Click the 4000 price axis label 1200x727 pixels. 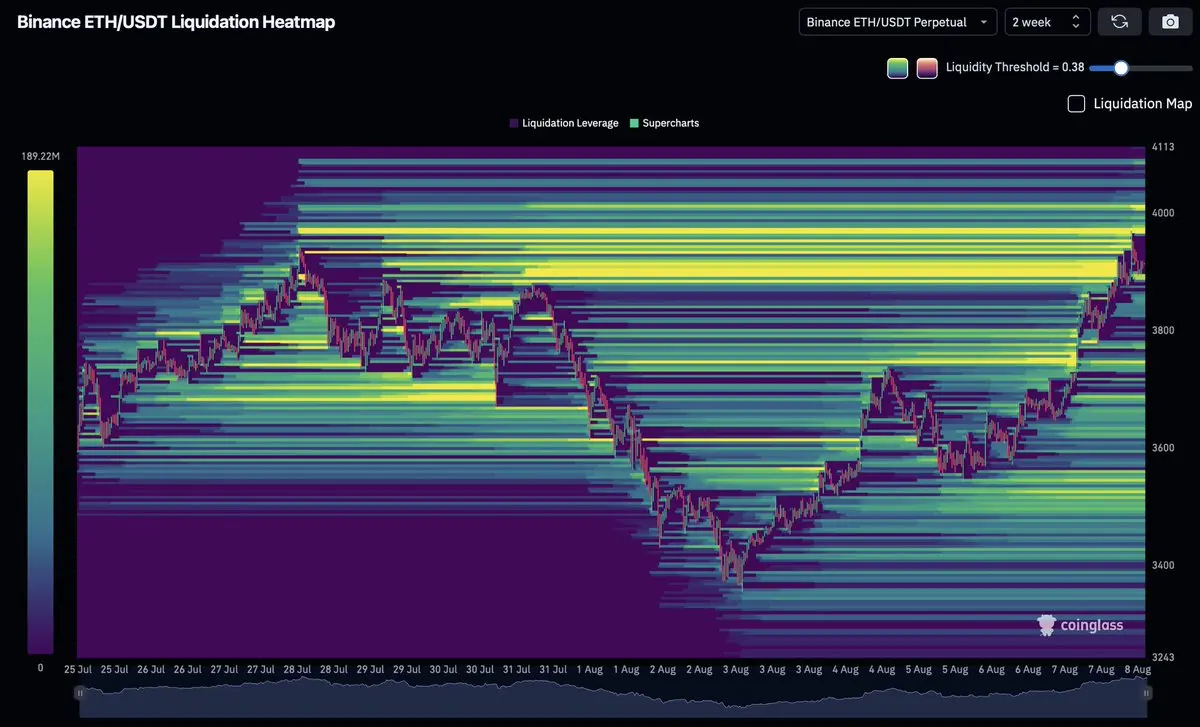(1162, 213)
